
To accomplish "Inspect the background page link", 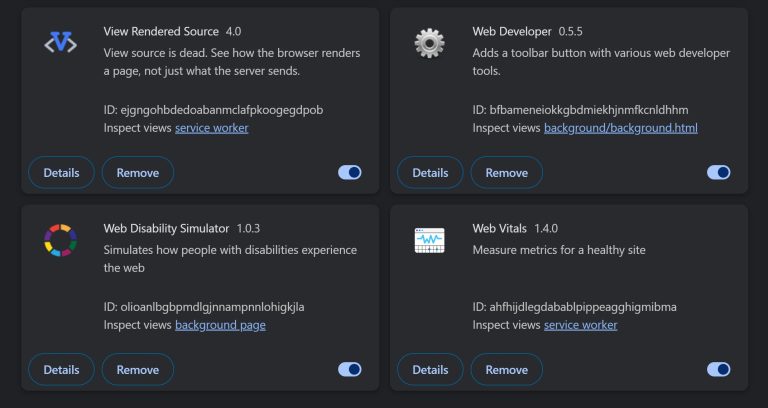I will tap(220, 325).
